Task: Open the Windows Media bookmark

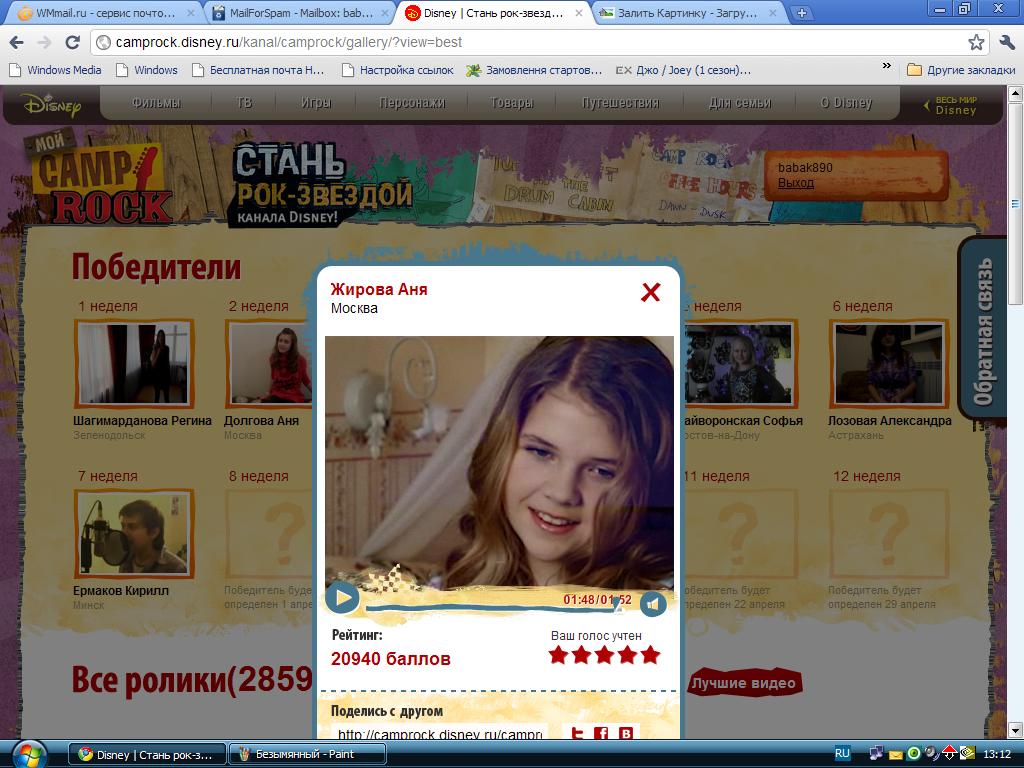Action: [x=55, y=70]
